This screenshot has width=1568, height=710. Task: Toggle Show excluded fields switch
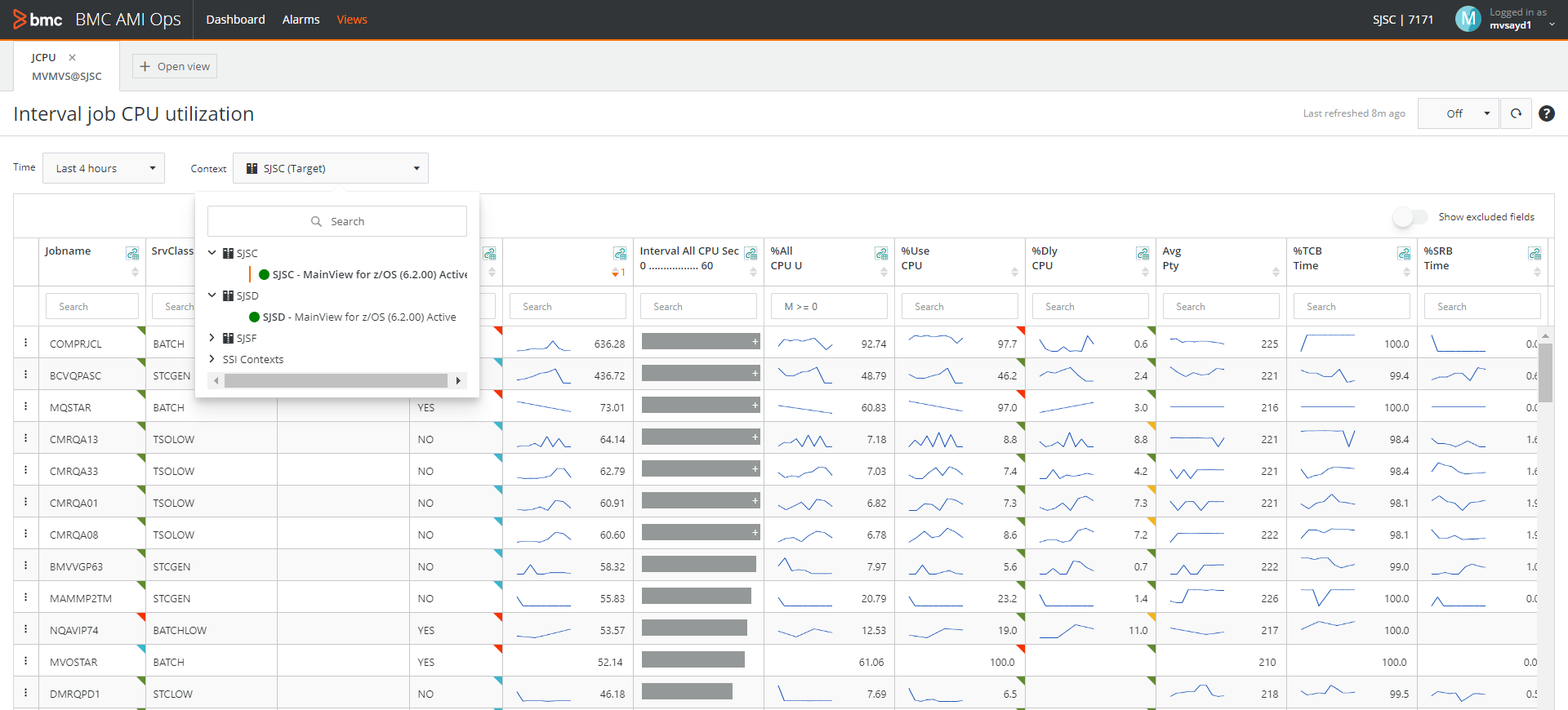pyautogui.click(x=1410, y=217)
